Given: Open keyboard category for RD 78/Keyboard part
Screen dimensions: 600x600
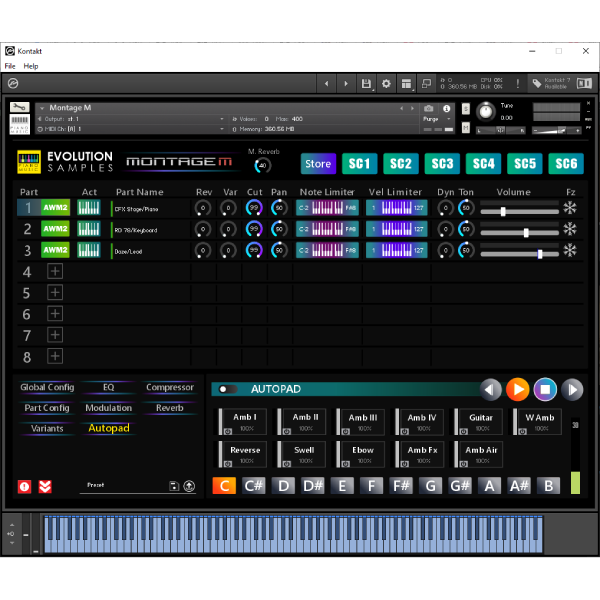Looking at the screenshot, I should click(89, 229).
